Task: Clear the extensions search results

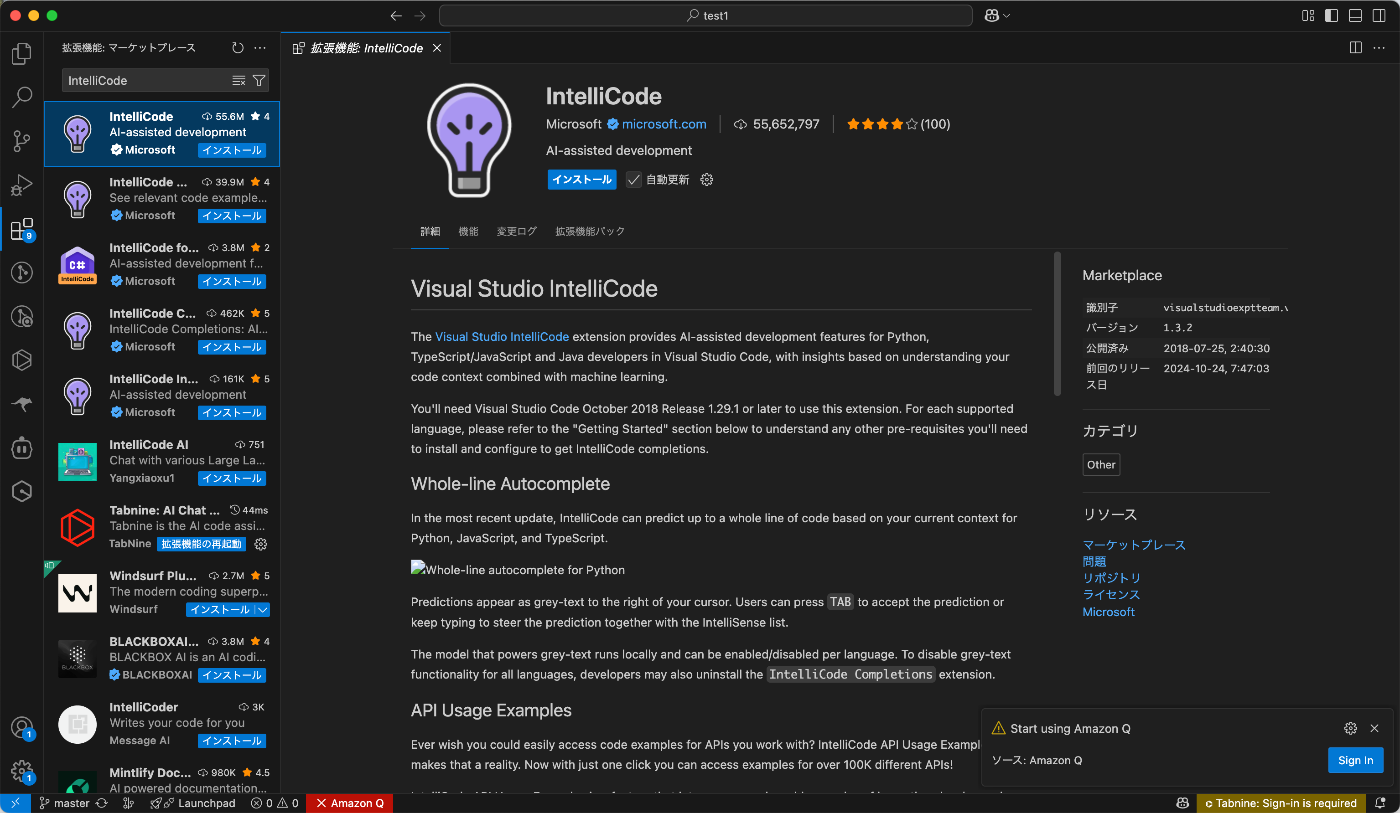Action: [x=238, y=80]
